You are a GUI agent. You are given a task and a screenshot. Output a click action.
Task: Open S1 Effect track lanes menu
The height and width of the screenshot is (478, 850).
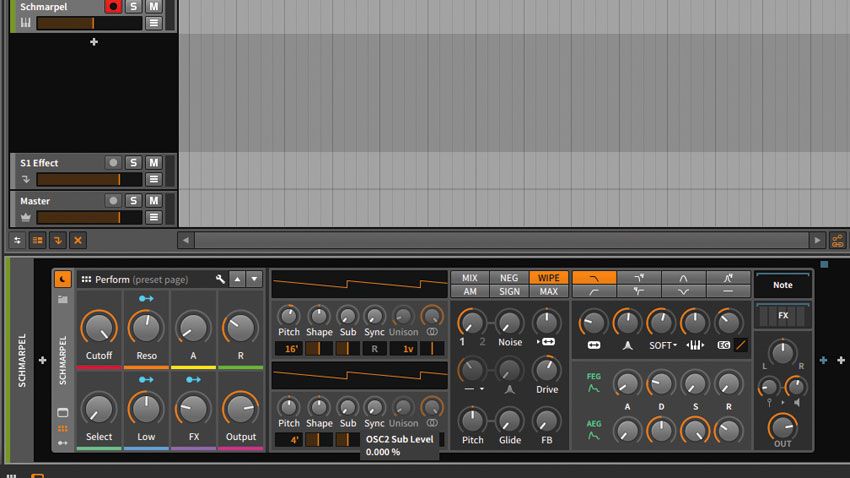(154, 179)
